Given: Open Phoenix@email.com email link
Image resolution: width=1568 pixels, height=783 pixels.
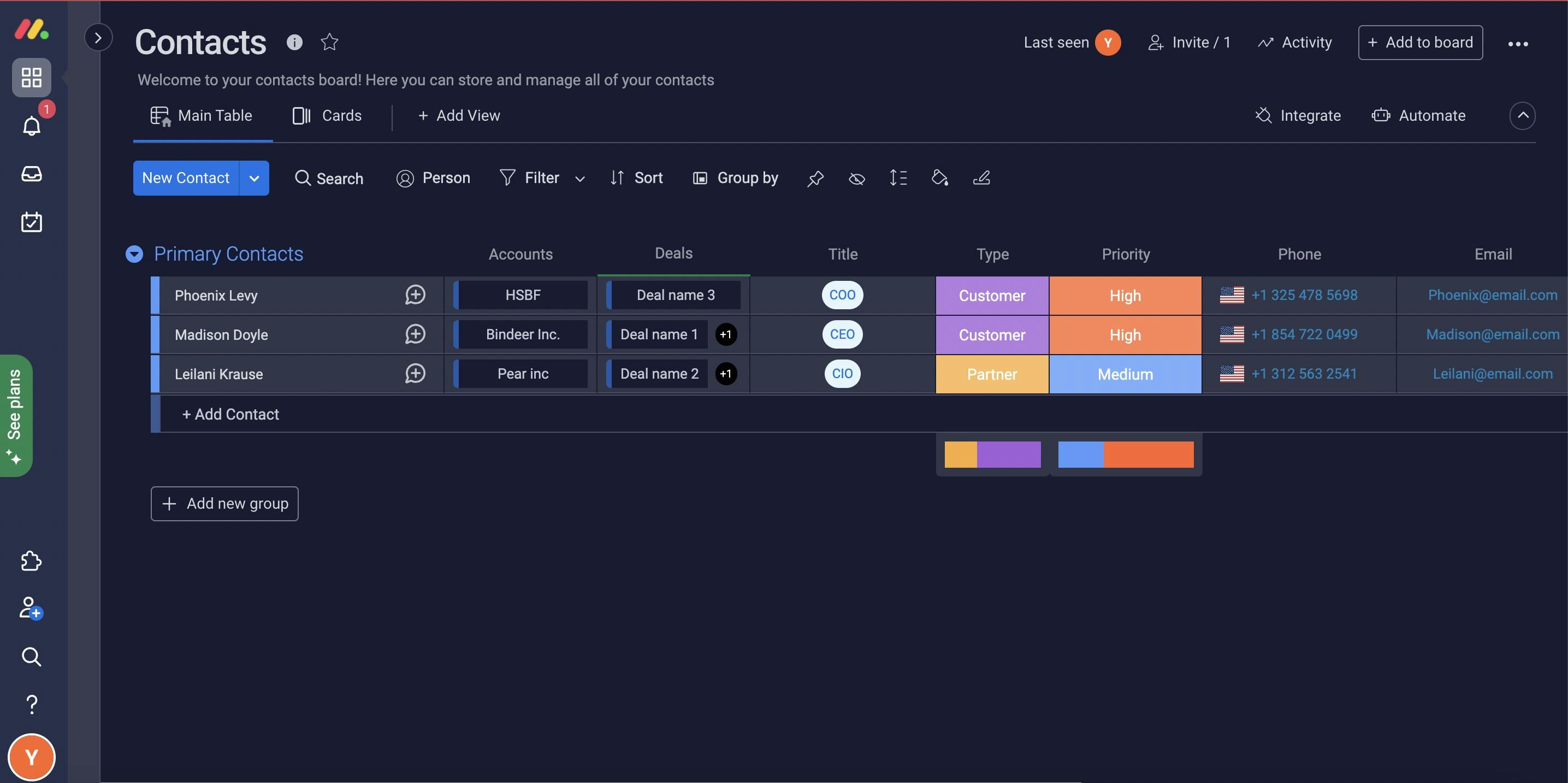Looking at the screenshot, I should [1492, 295].
